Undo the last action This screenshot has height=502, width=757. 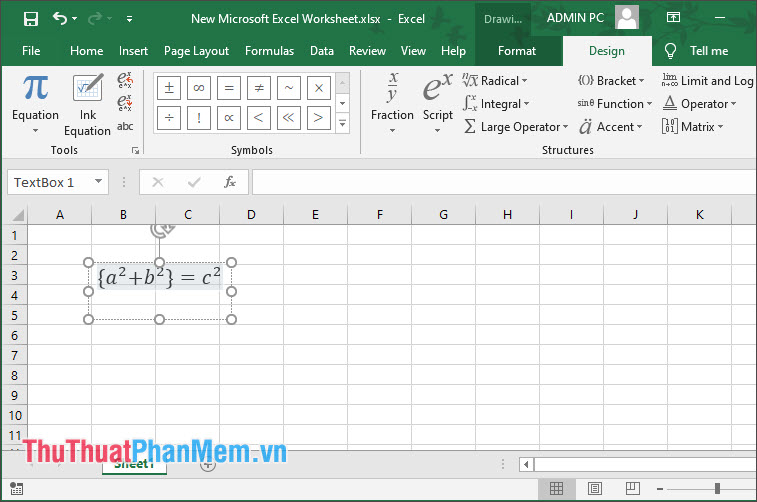point(60,19)
